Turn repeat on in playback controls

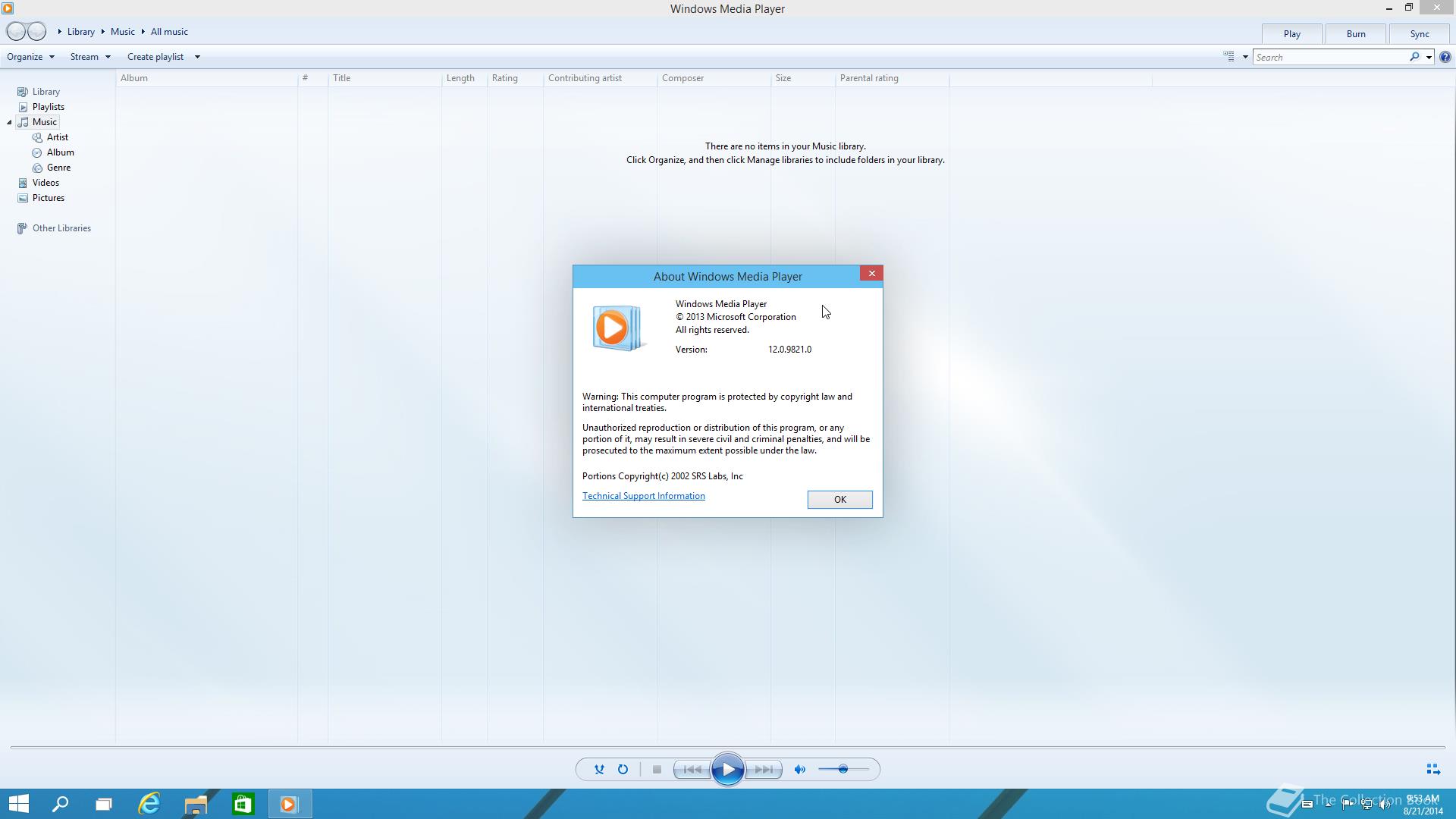pyautogui.click(x=623, y=770)
